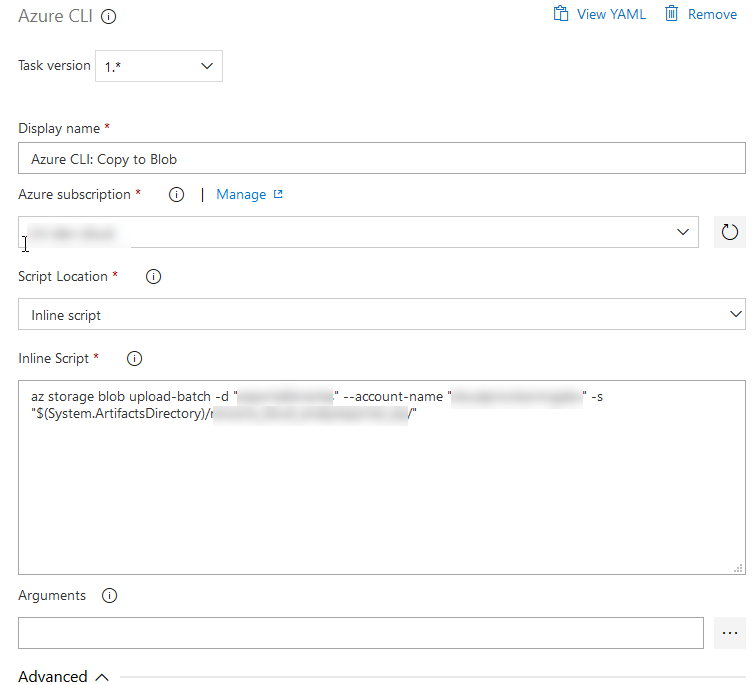
Task: Show info tooltip for Azure subscription
Action: coord(176,195)
